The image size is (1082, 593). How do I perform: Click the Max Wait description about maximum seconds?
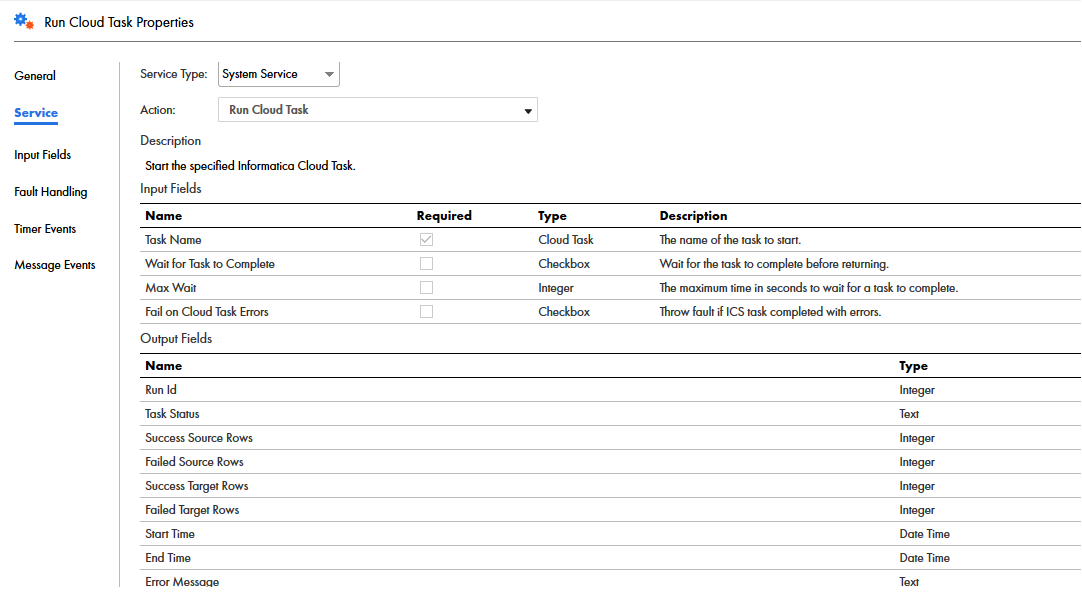click(x=809, y=288)
